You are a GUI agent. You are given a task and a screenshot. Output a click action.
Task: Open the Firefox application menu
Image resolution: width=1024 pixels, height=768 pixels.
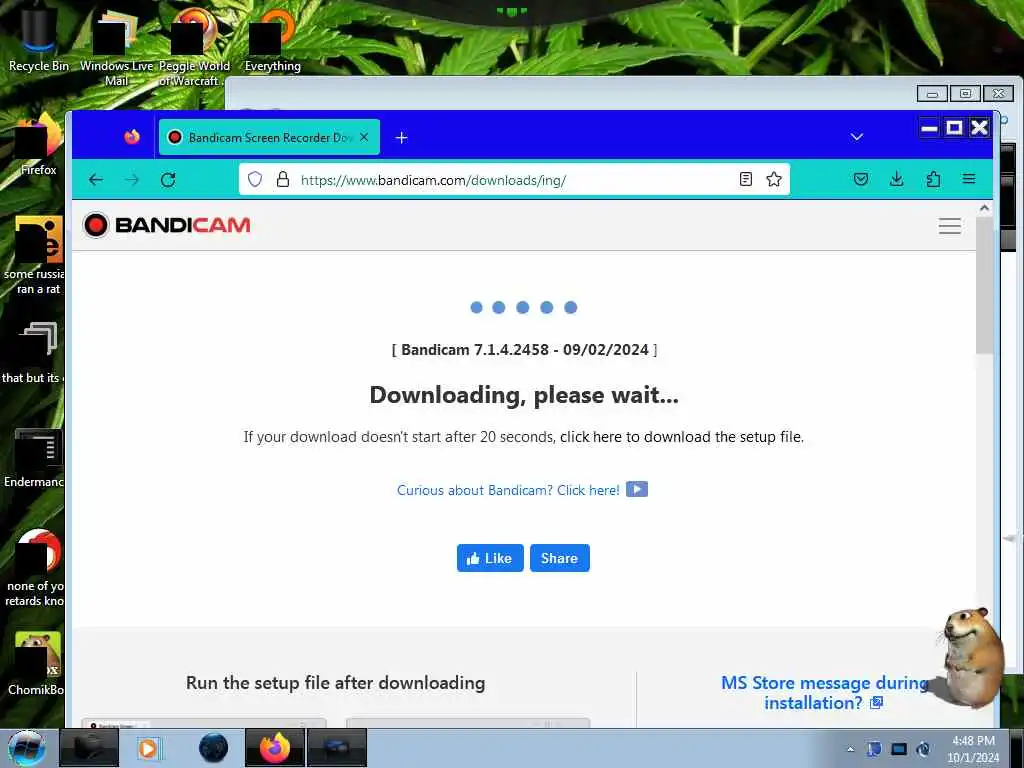click(x=968, y=179)
